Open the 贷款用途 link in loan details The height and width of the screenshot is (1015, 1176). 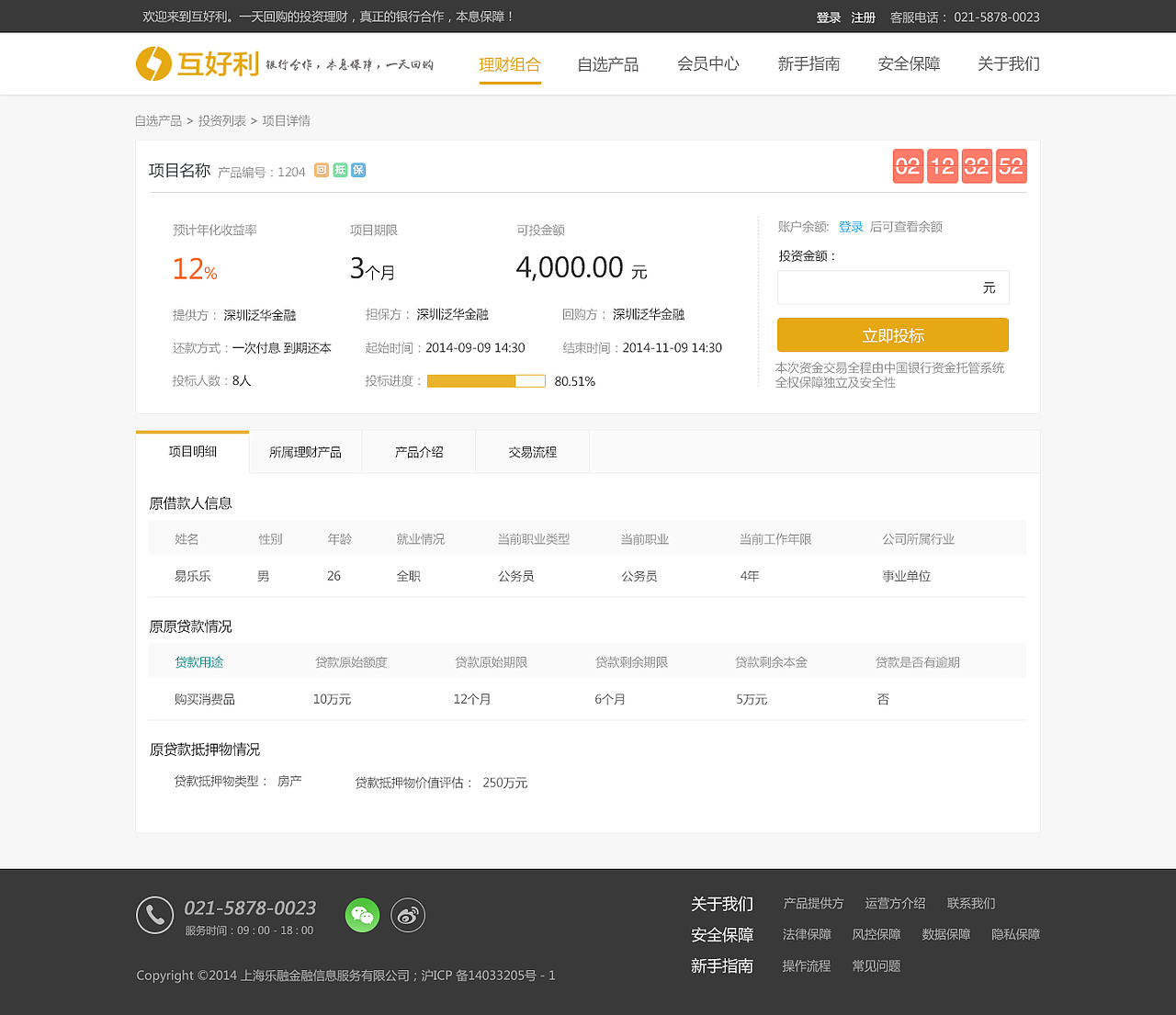point(198,660)
